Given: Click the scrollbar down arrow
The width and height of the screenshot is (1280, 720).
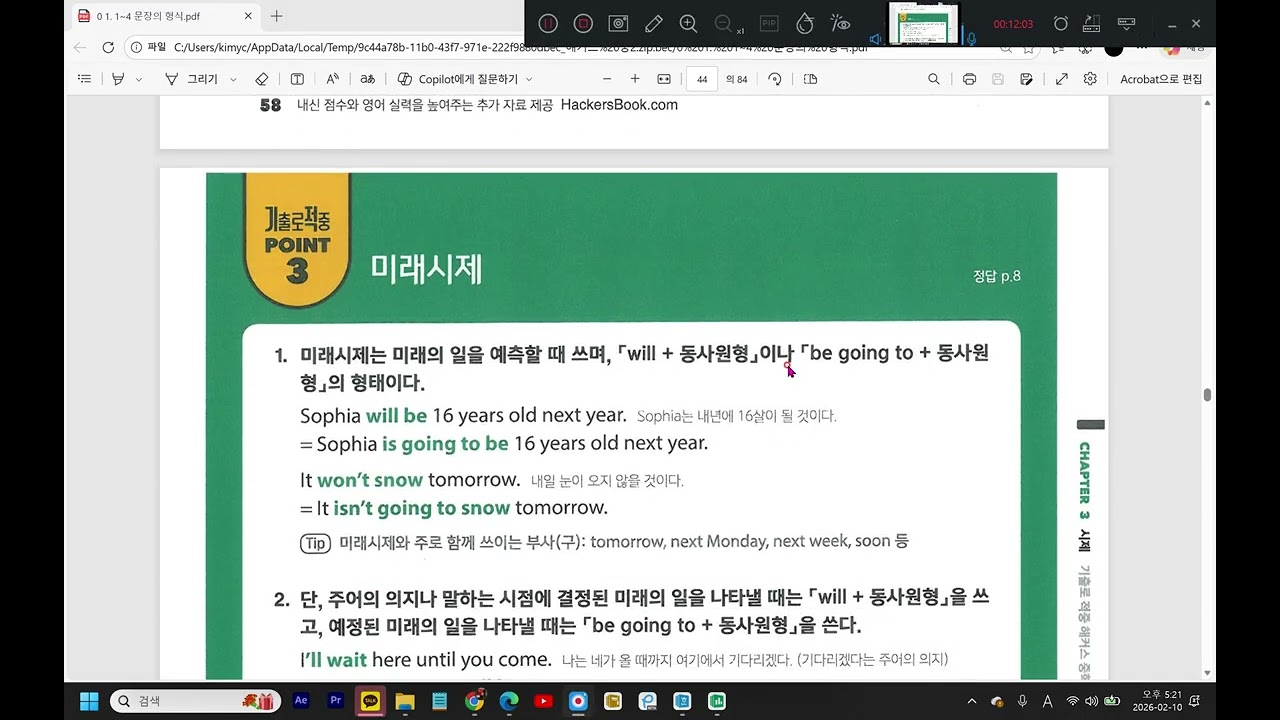Looking at the screenshot, I should (x=1207, y=673).
